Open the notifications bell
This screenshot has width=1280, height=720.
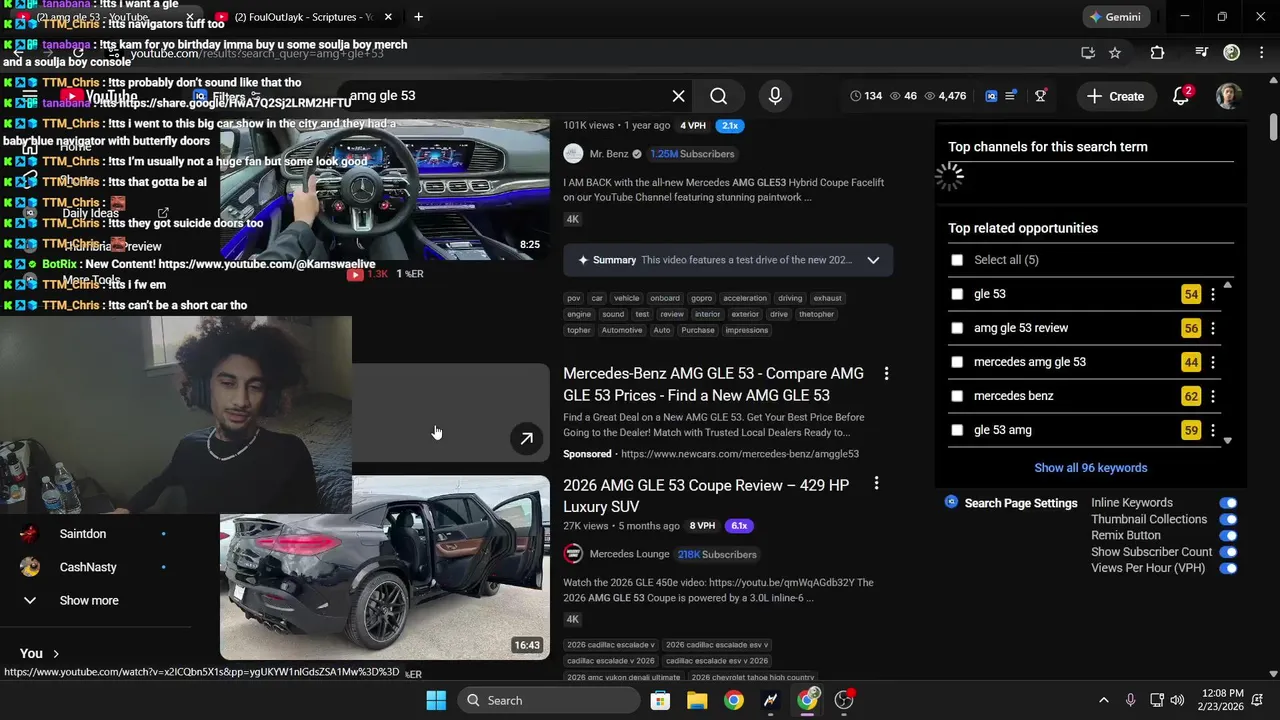1181,96
